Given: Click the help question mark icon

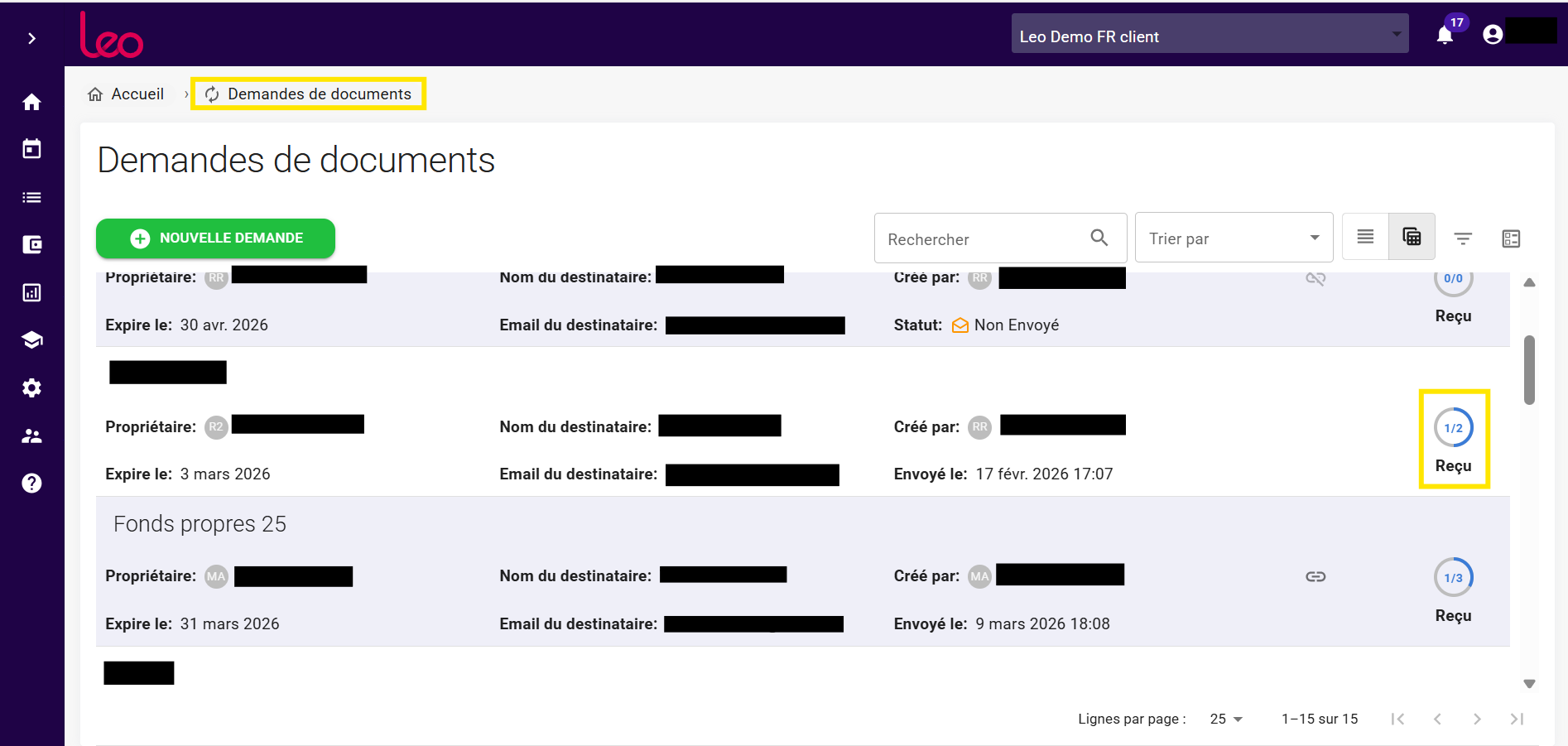Looking at the screenshot, I should click(31, 484).
